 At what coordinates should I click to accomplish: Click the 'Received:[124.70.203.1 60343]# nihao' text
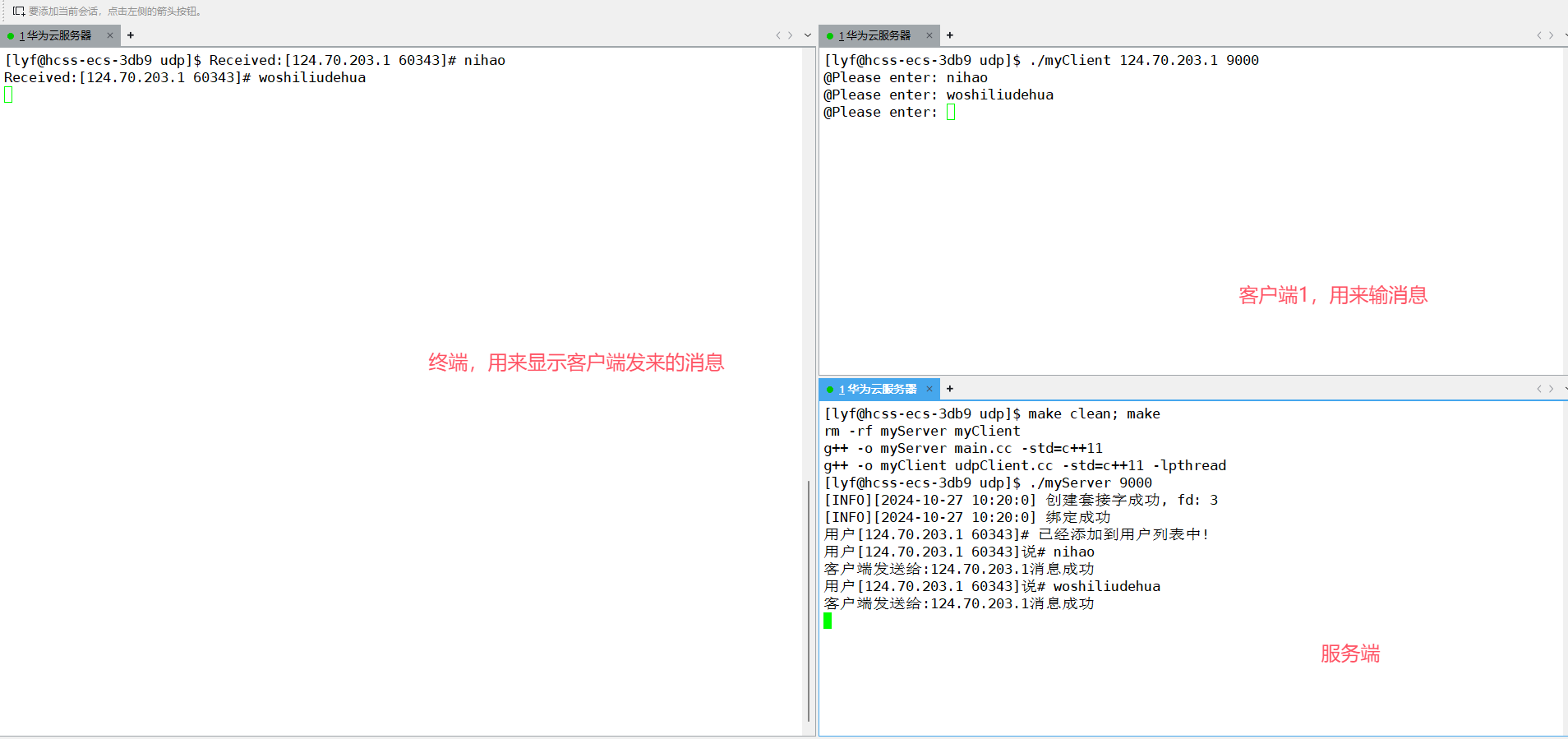click(x=357, y=60)
